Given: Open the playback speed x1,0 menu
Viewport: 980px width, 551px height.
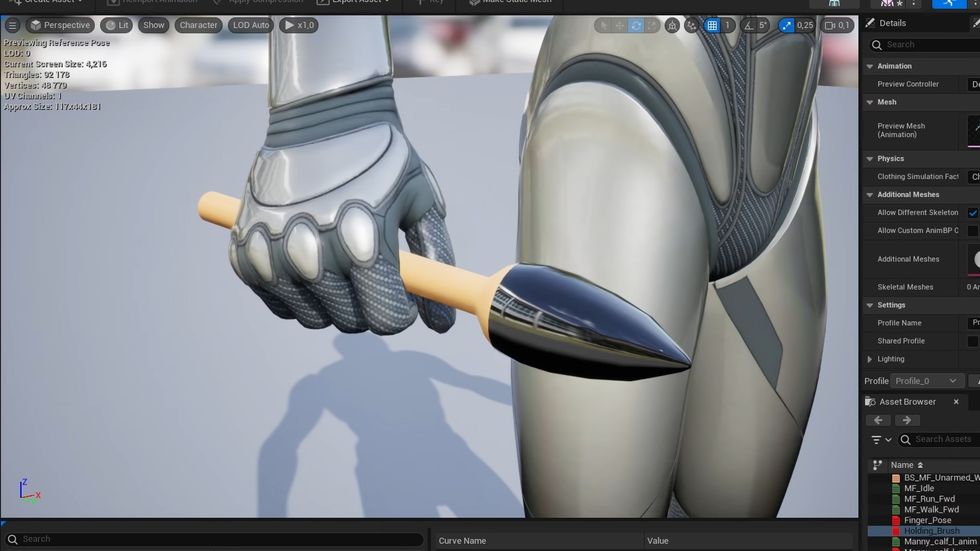Looking at the screenshot, I should pyautogui.click(x=299, y=25).
